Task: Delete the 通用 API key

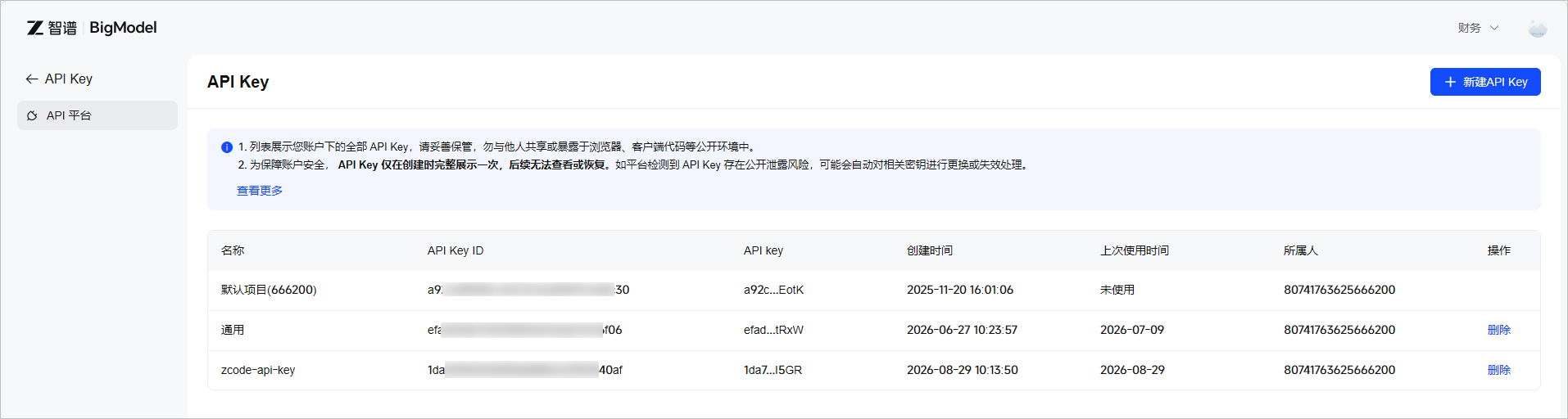Action: (1499, 330)
